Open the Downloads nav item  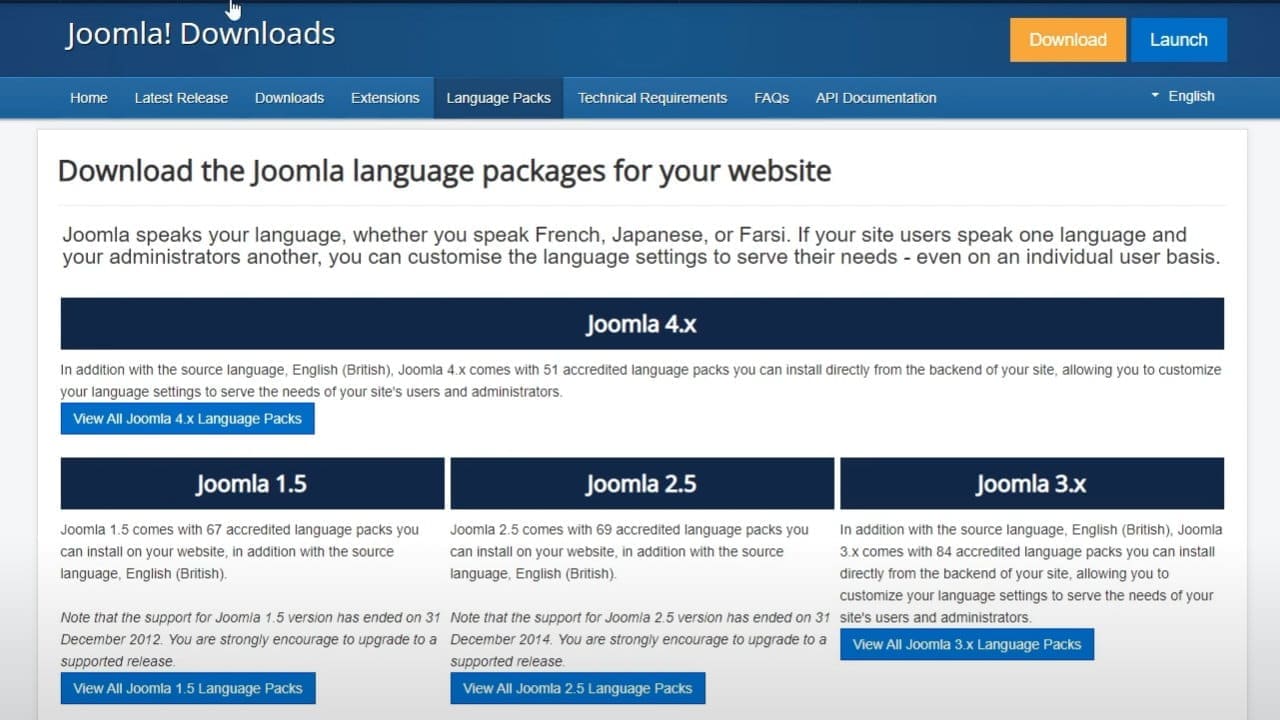(289, 98)
